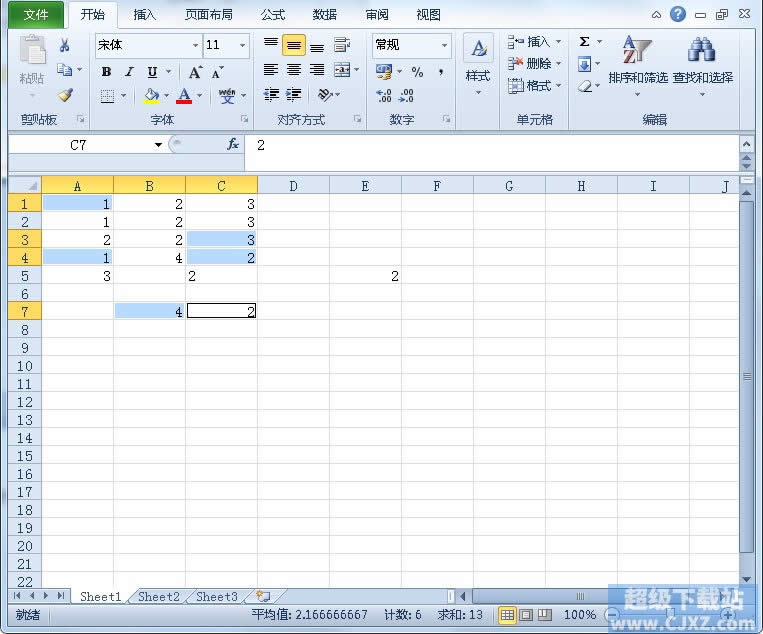
Task: Apply cell borders icon
Action: tap(107, 96)
